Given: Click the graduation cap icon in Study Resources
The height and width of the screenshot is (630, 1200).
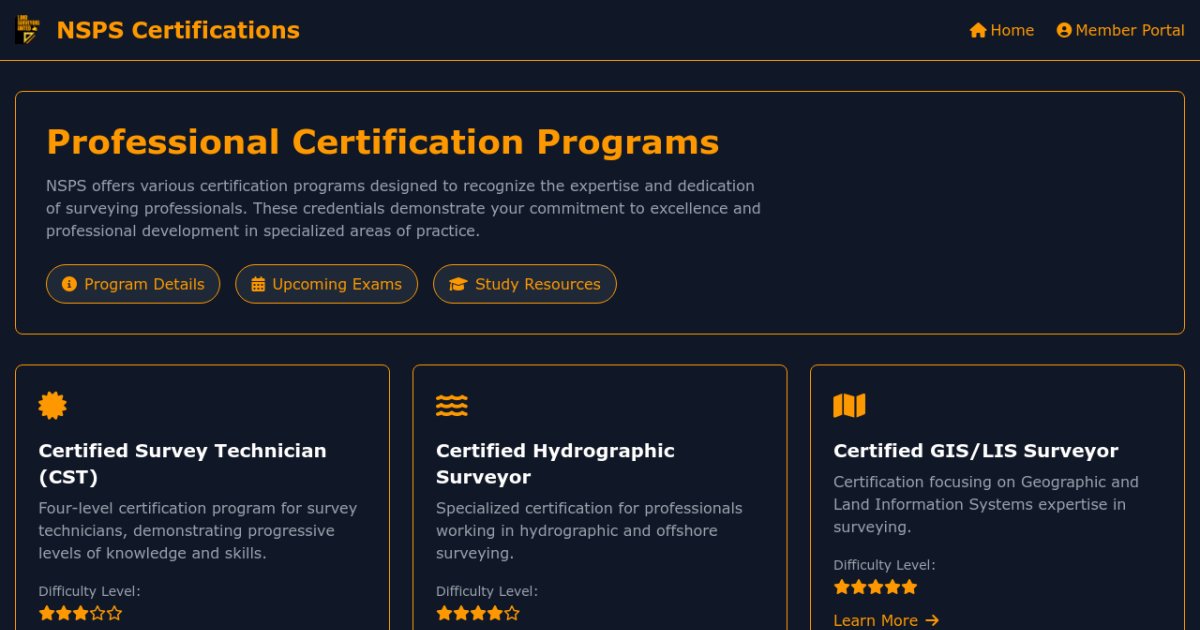Looking at the screenshot, I should click(458, 283).
